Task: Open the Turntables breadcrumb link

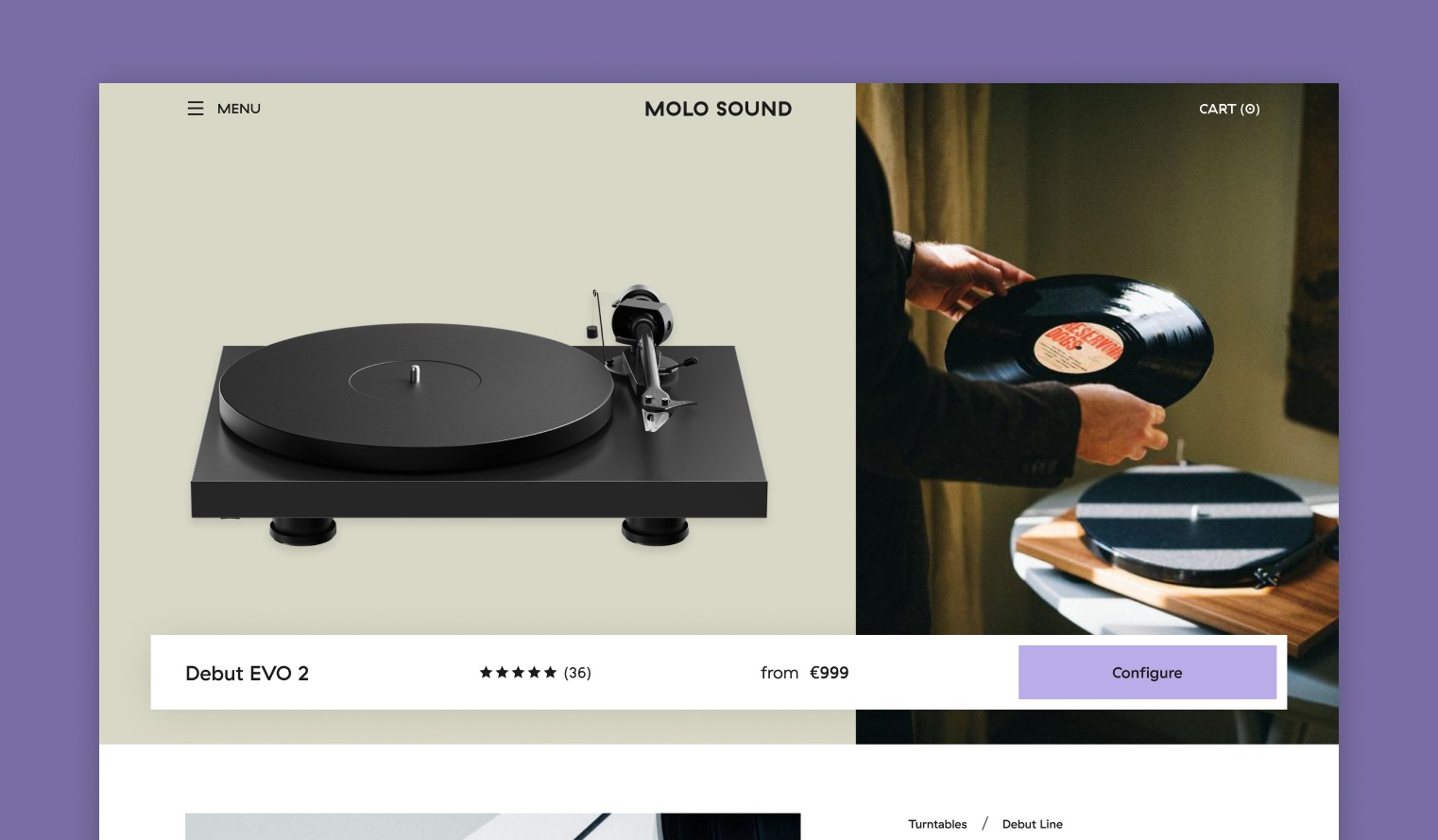Action: tap(937, 824)
